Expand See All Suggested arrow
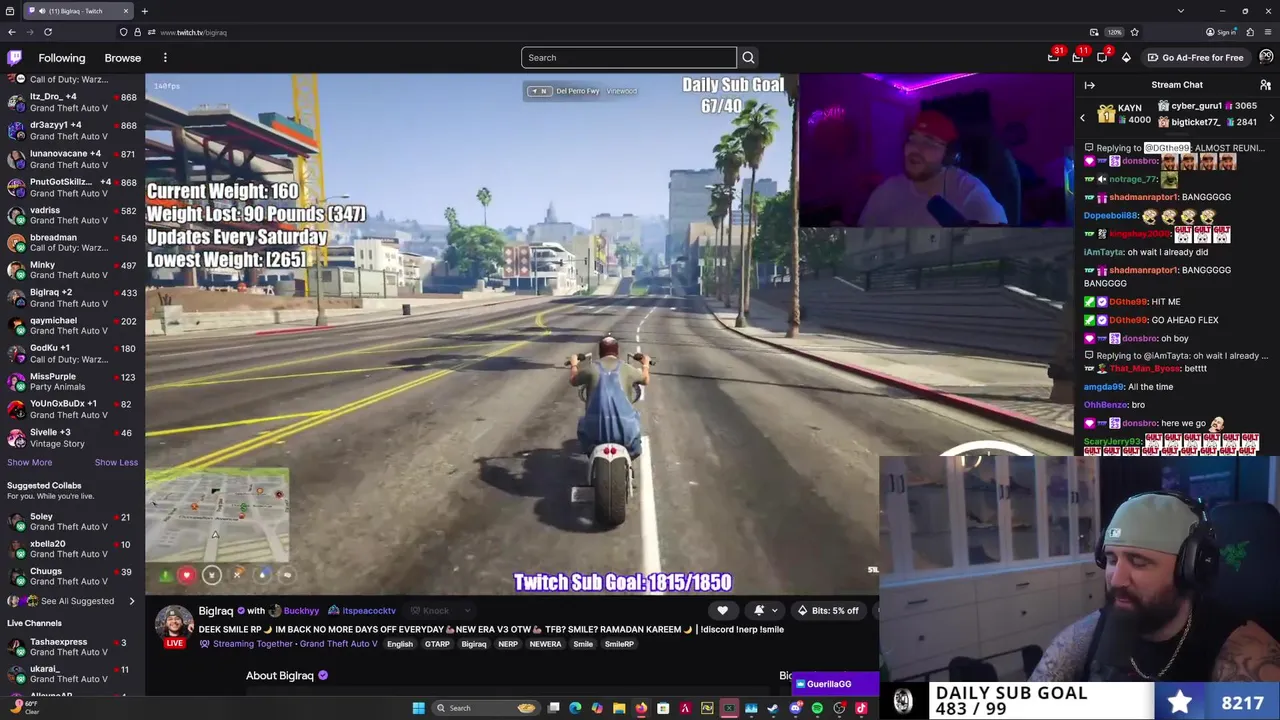The width and height of the screenshot is (1280, 720). click(131, 601)
